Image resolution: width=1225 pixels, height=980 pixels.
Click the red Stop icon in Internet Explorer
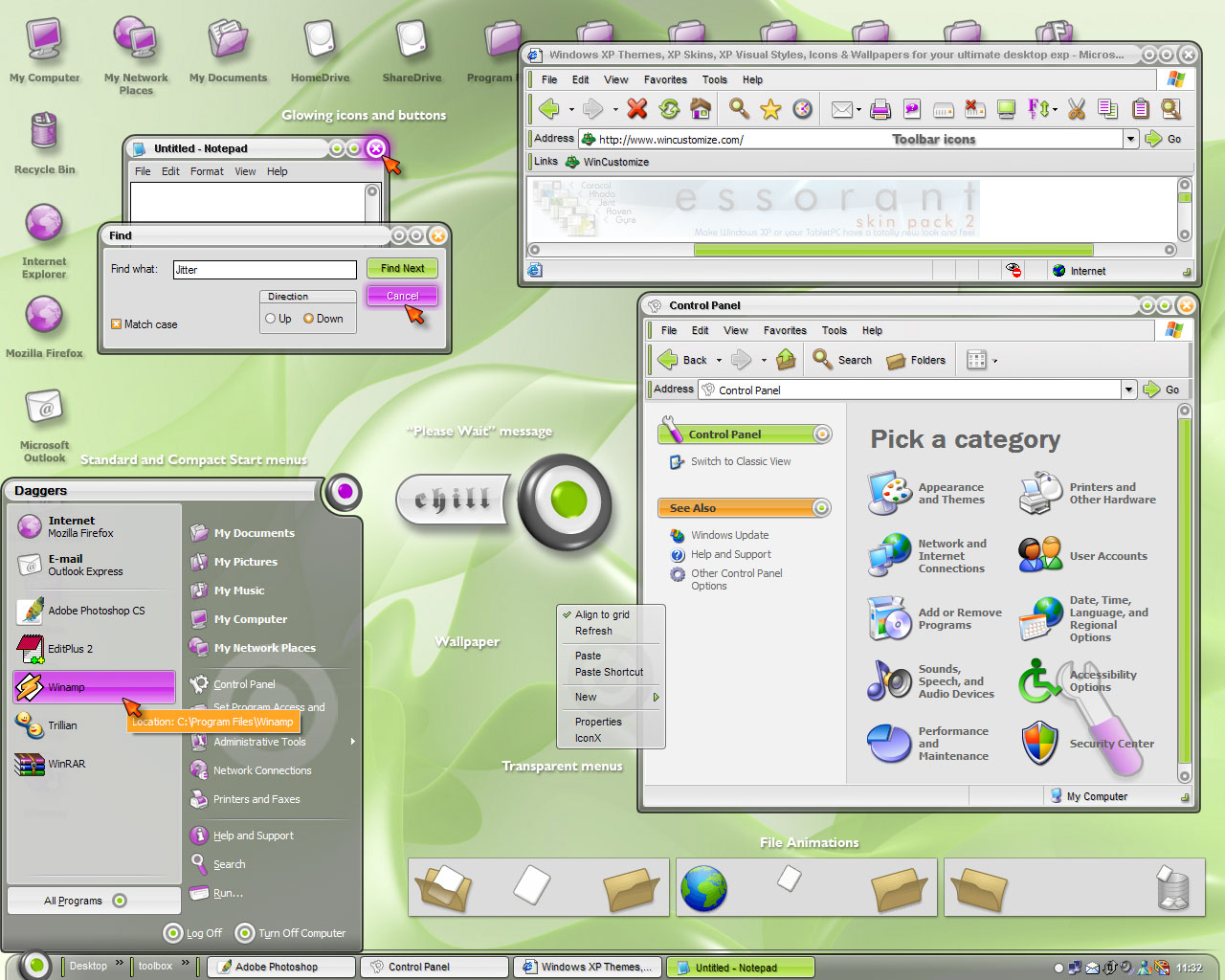(x=637, y=109)
